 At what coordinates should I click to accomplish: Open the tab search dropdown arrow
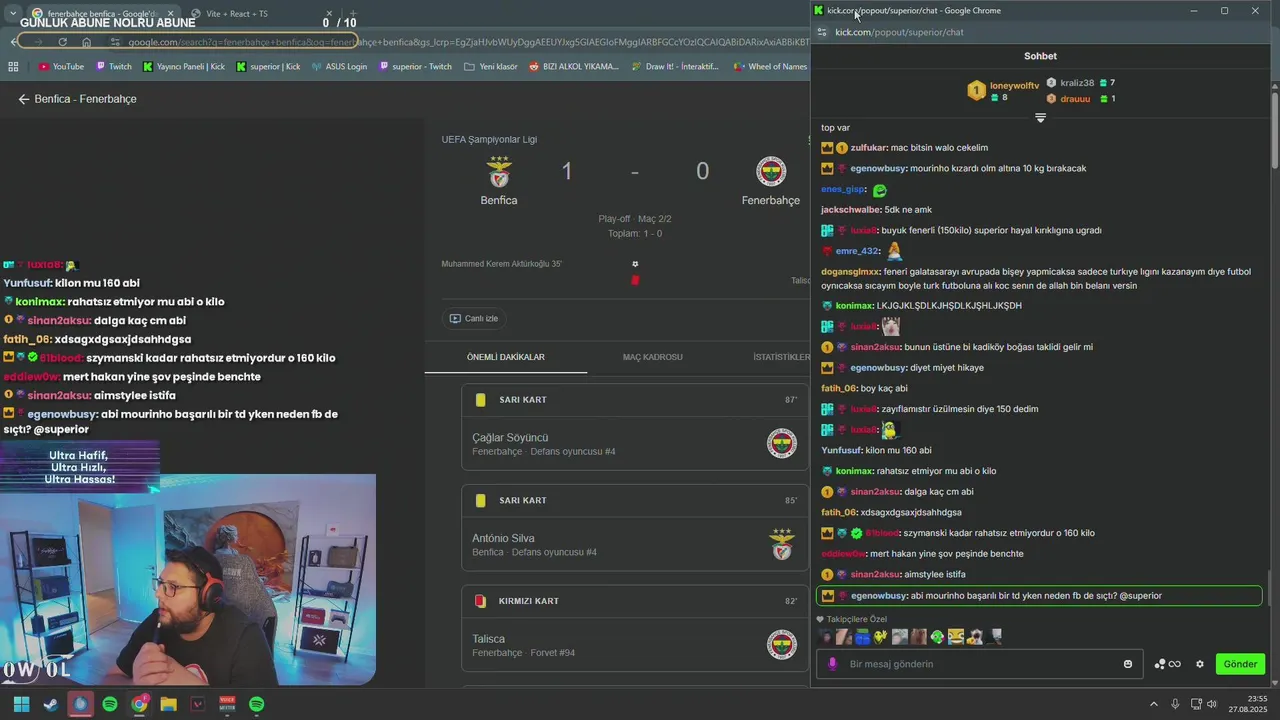12,13
